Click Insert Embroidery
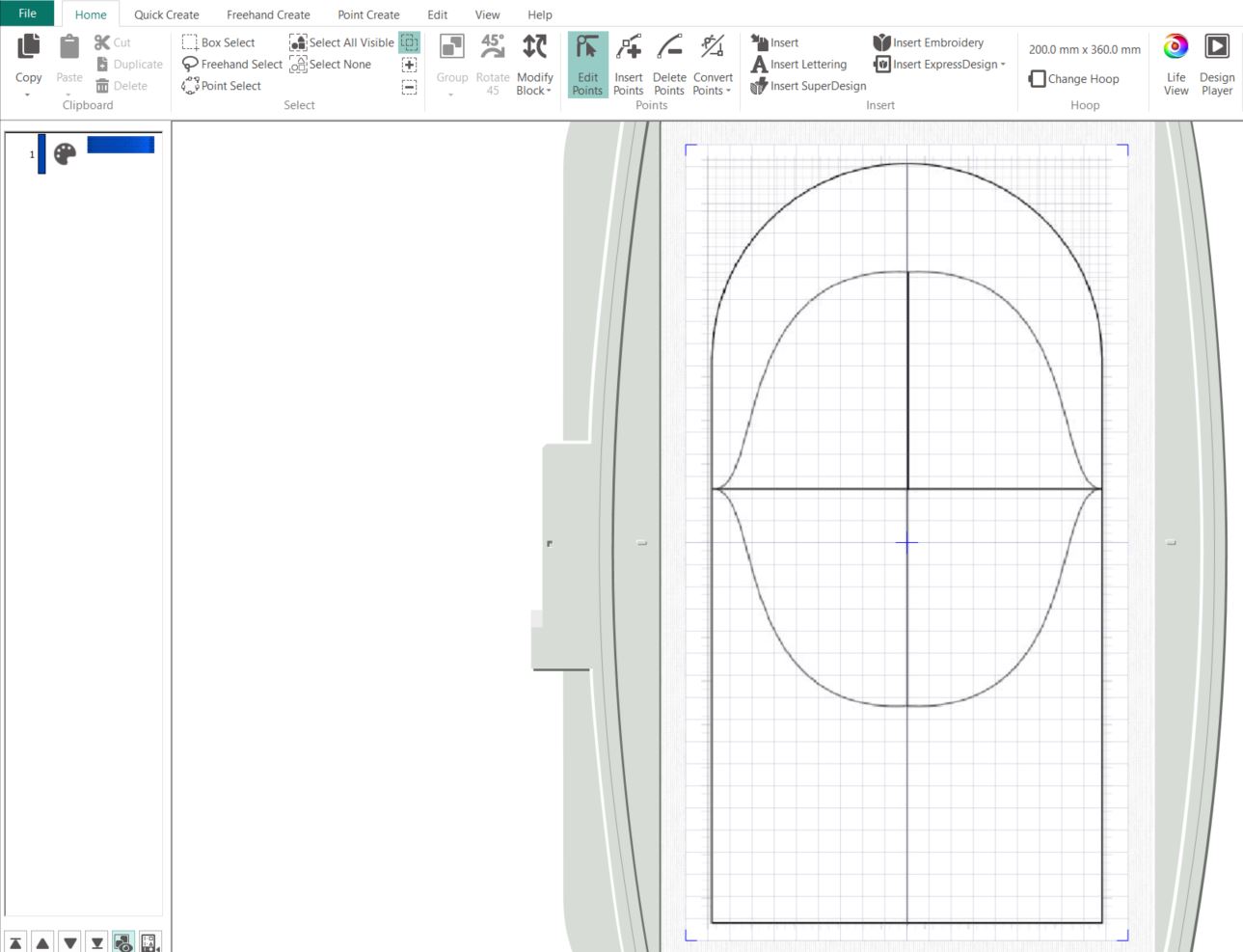 click(929, 42)
